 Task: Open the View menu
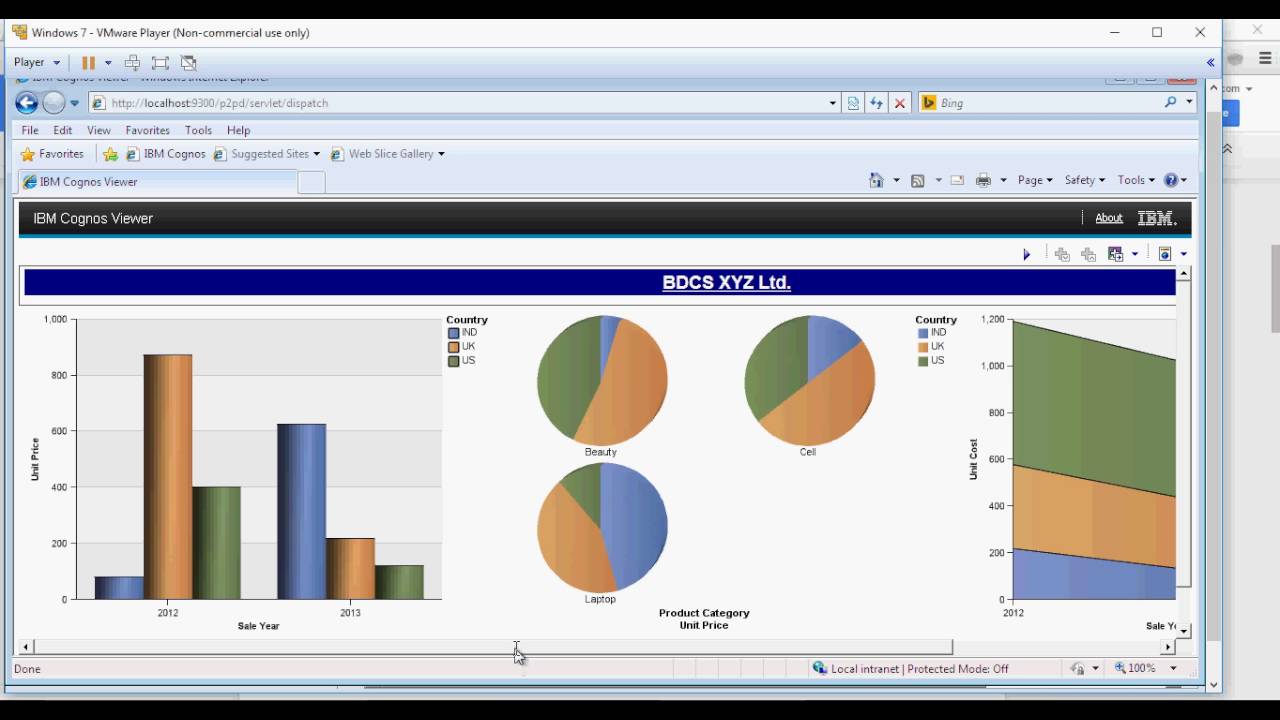coord(99,130)
